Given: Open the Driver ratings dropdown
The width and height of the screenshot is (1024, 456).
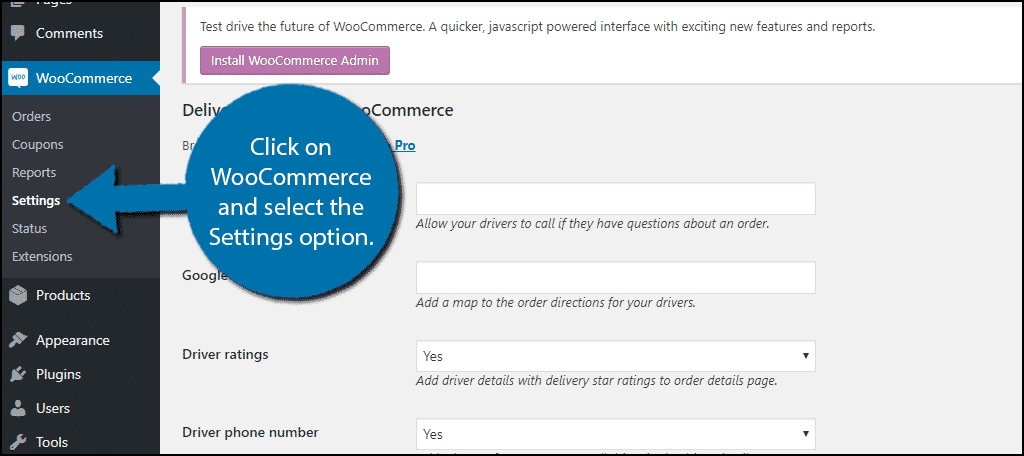Looking at the screenshot, I should [615, 356].
